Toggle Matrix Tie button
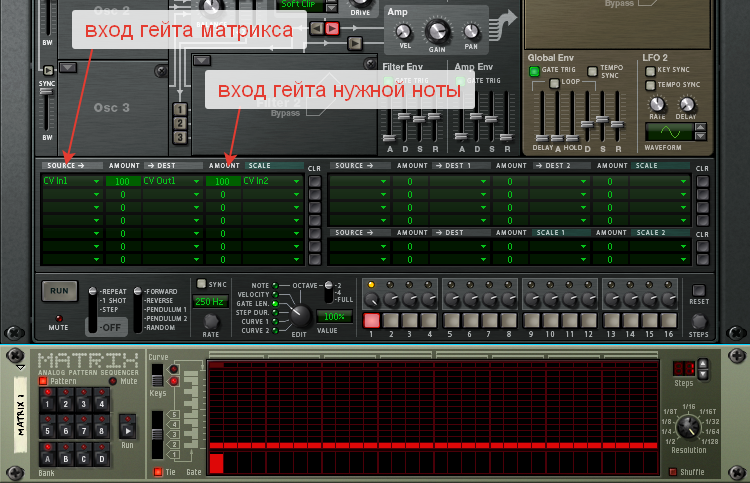Image resolution: width=750 pixels, height=483 pixels. tap(158, 472)
